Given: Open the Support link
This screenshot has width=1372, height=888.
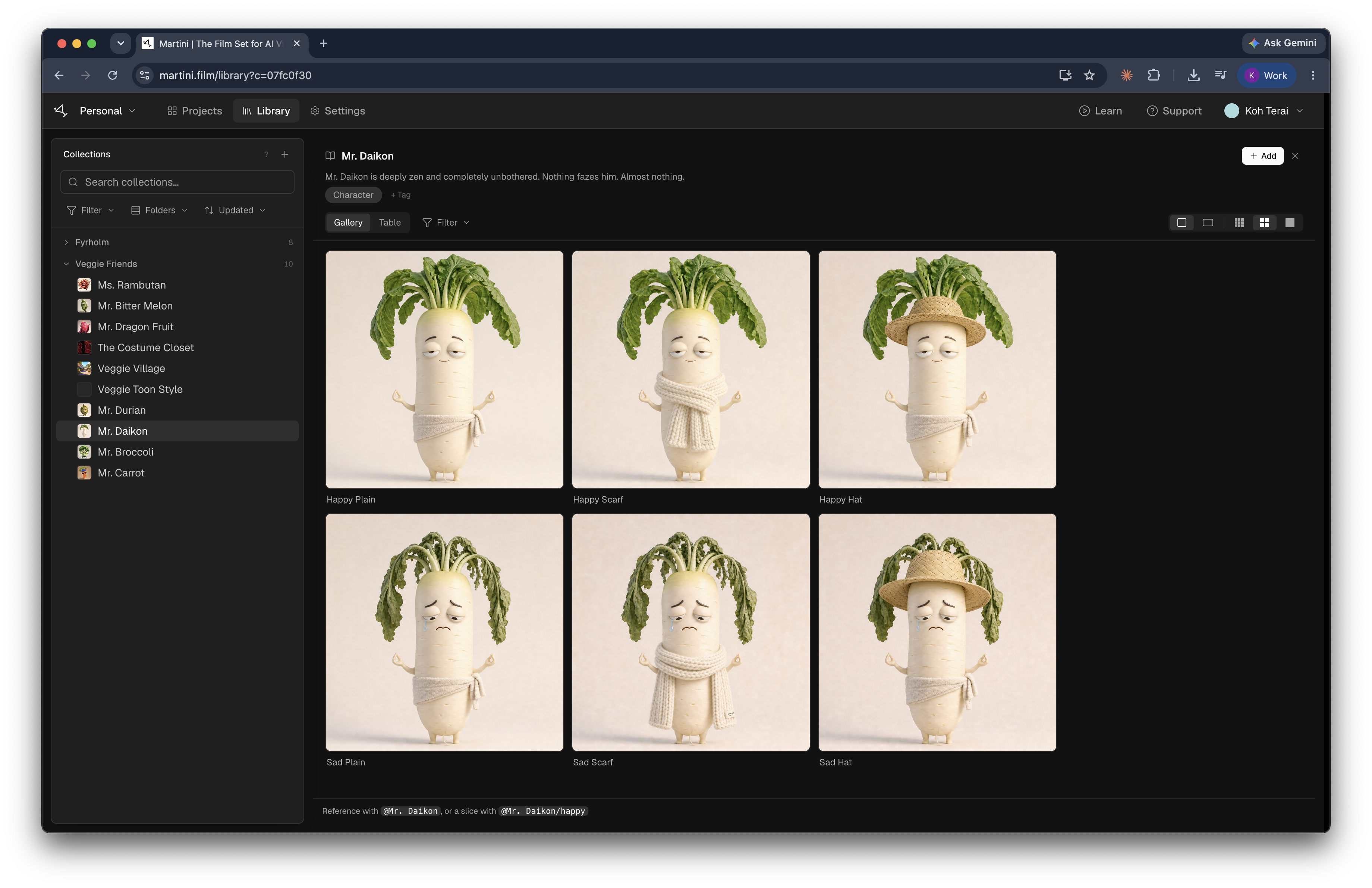Looking at the screenshot, I should [1174, 111].
